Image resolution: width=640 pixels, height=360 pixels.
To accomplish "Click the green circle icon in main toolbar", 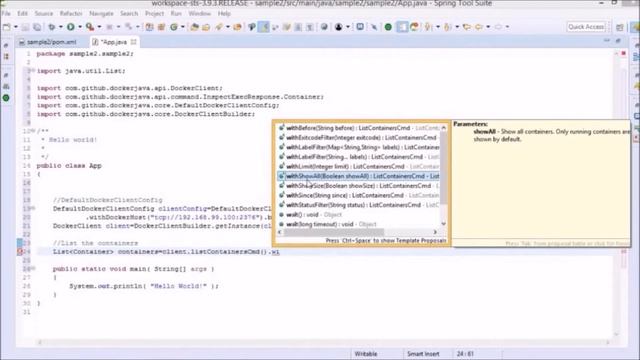I will pos(388,27).
